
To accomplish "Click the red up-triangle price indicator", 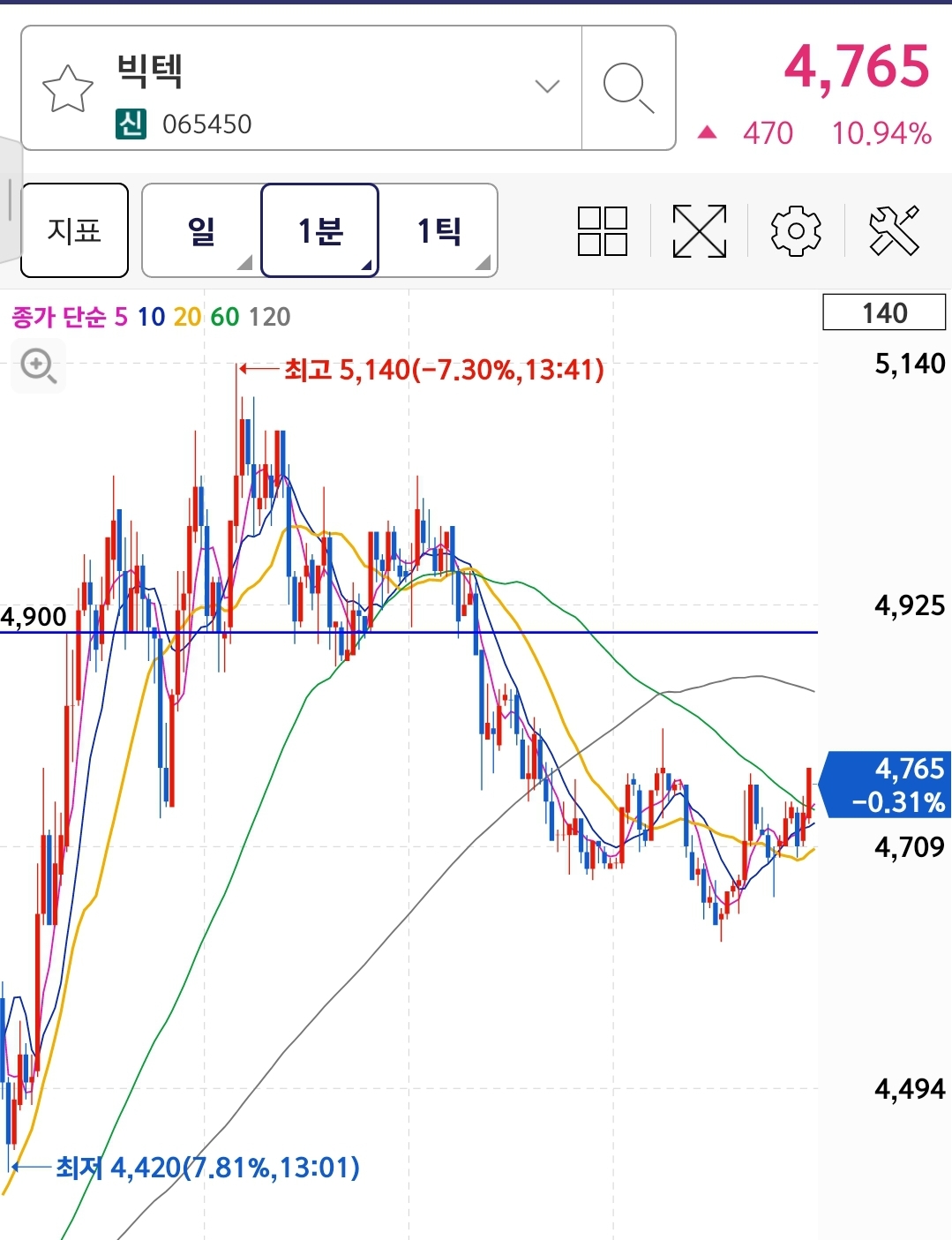I will (x=707, y=133).
